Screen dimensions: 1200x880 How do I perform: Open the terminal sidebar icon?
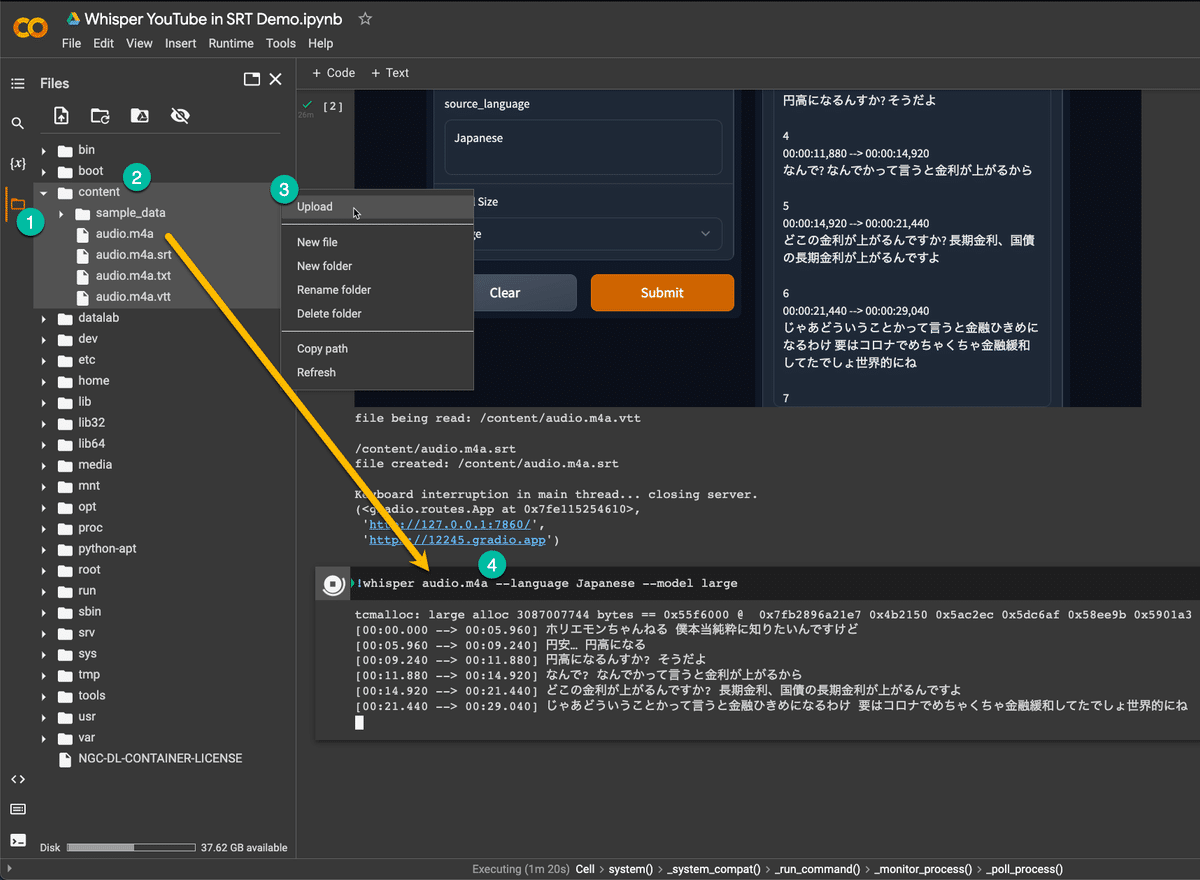pos(17,840)
